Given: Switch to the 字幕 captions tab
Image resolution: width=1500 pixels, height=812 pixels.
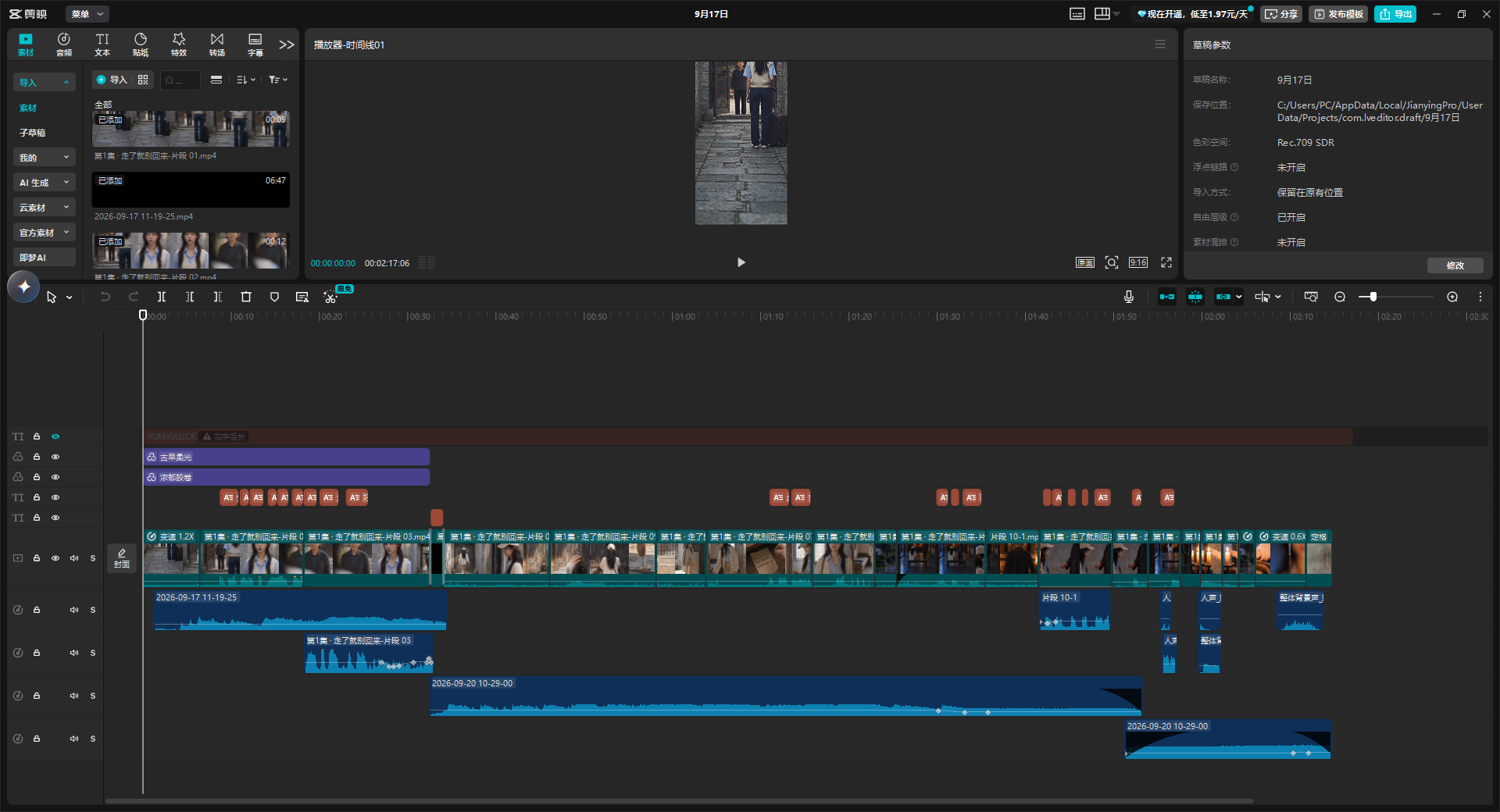Looking at the screenshot, I should coord(255,45).
